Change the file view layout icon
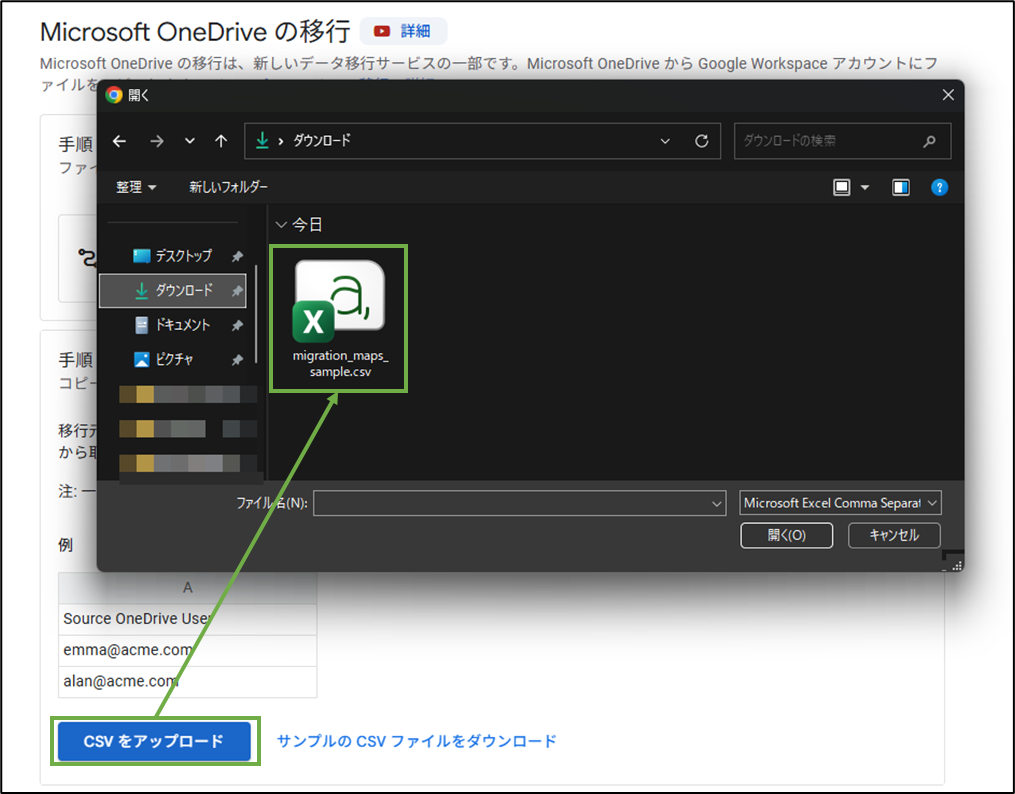1015x794 pixels. tap(842, 188)
